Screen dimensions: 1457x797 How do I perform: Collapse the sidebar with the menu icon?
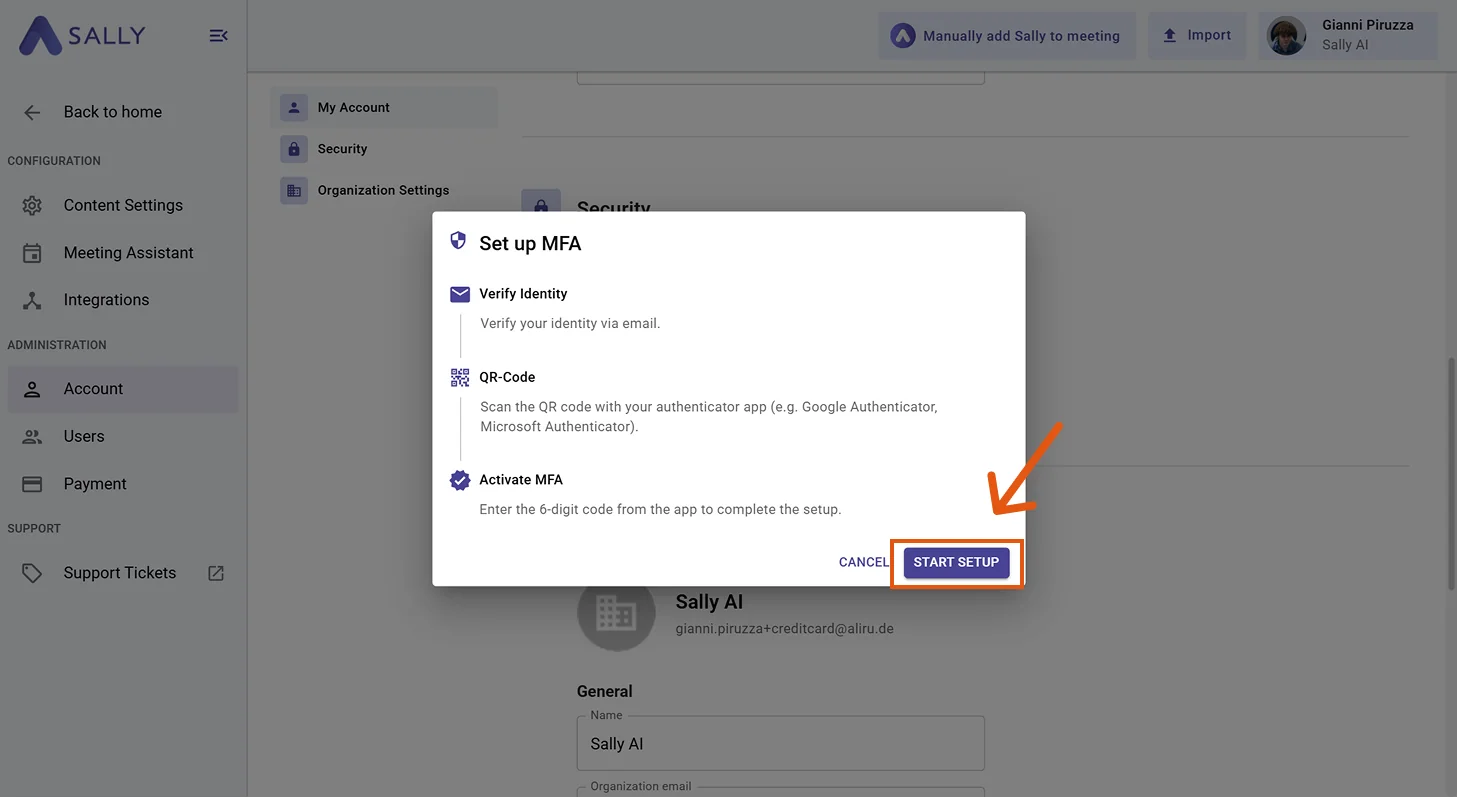tap(218, 36)
